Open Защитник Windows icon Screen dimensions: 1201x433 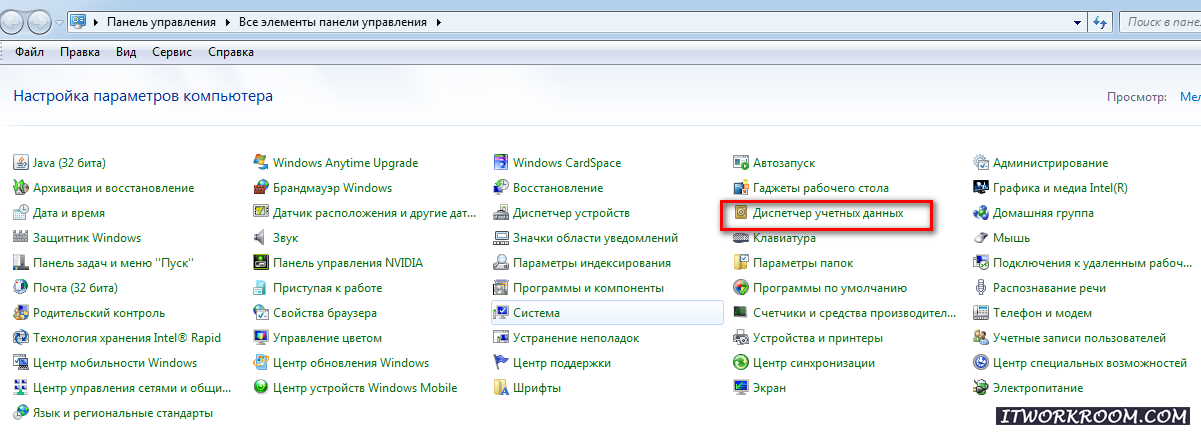(x=21, y=238)
